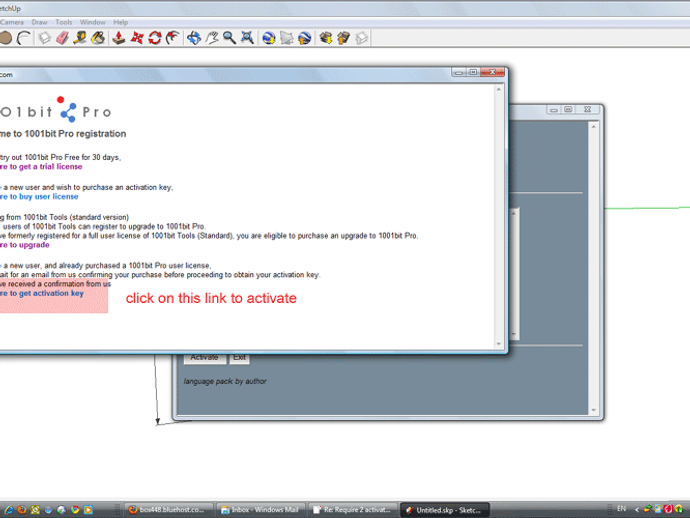Click the link to get activation key
Viewport: 690px width, 518px height.
click(42, 293)
